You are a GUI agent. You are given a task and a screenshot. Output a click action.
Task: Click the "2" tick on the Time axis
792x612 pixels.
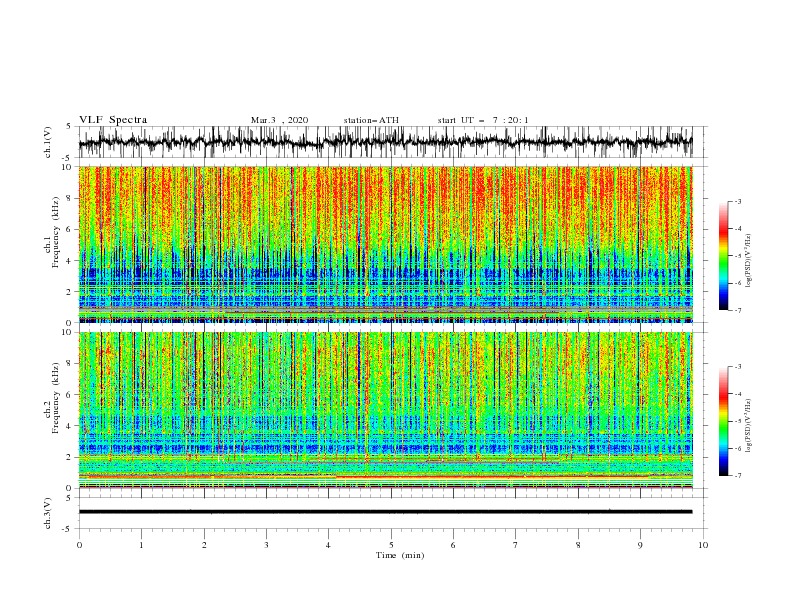(x=204, y=545)
